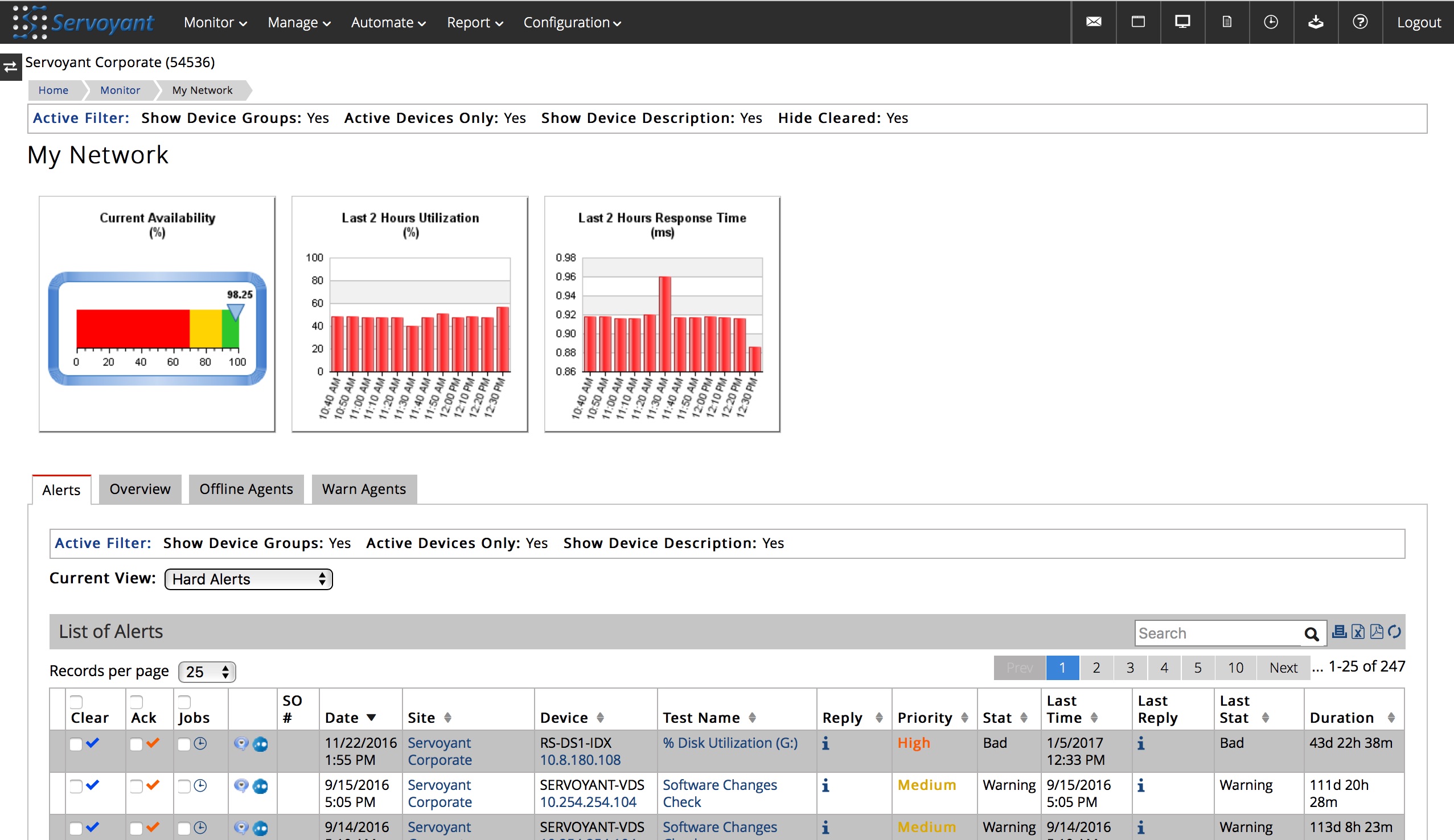This screenshot has height=840, width=1454.
Task: Check the Clear column header checkbox
Action: pyautogui.click(x=76, y=702)
